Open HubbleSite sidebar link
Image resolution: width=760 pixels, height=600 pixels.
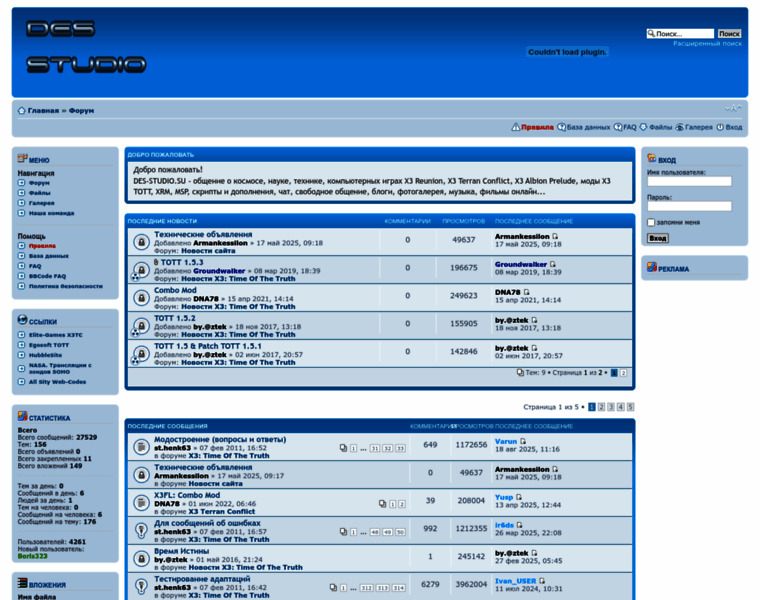[45, 355]
